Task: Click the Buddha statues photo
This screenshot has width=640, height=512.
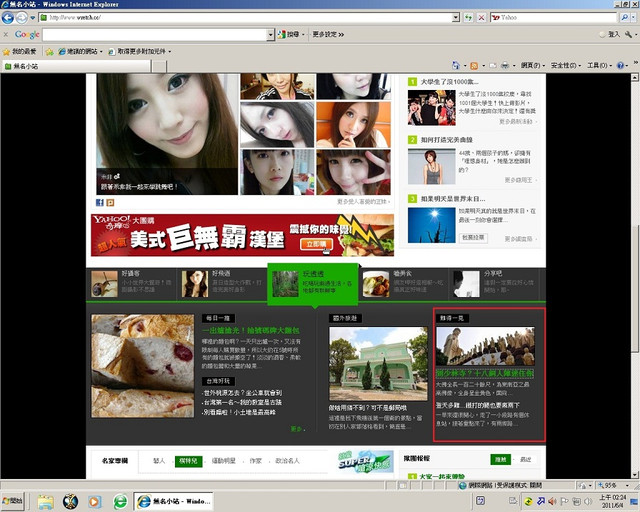Action: click(x=485, y=346)
